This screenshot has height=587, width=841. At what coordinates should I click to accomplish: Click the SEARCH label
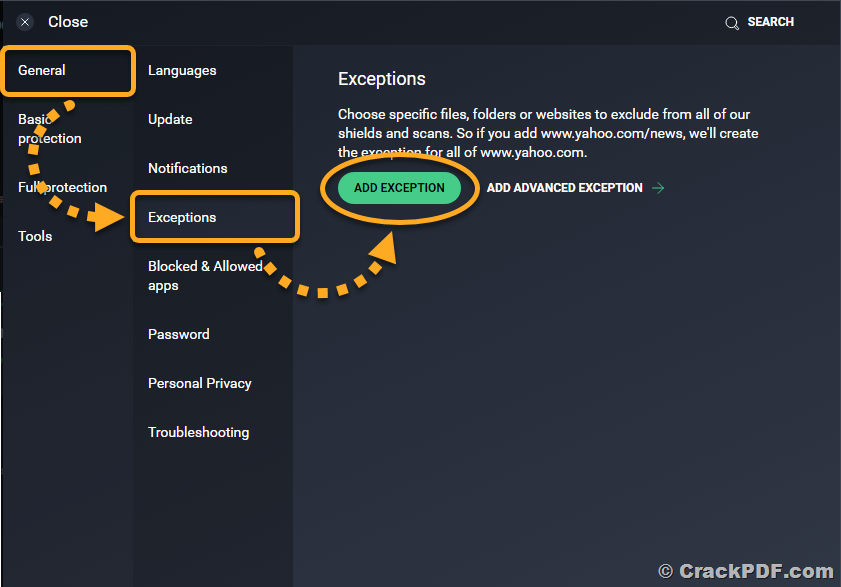point(770,22)
